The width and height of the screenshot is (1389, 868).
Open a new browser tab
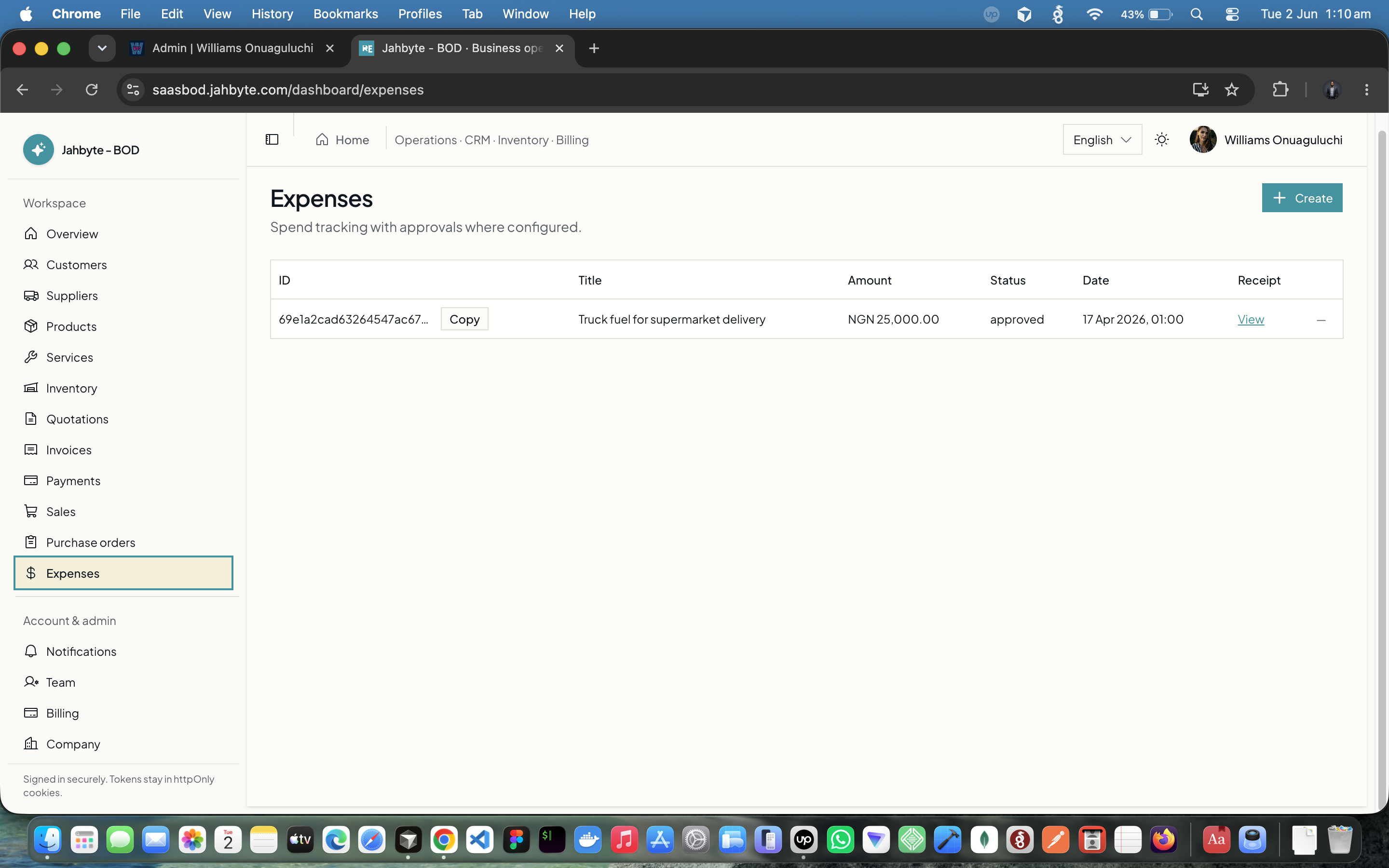coord(594,48)
